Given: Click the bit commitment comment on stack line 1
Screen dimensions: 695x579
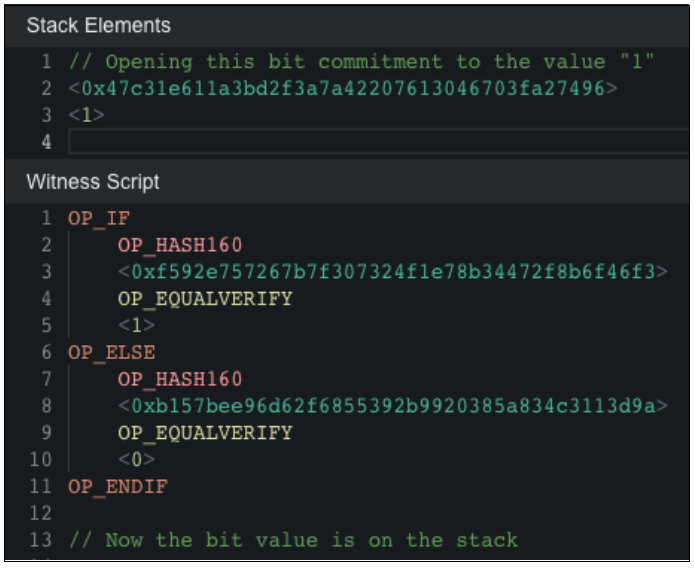Looking at the screenshot, I should click(x=361, y=62).
